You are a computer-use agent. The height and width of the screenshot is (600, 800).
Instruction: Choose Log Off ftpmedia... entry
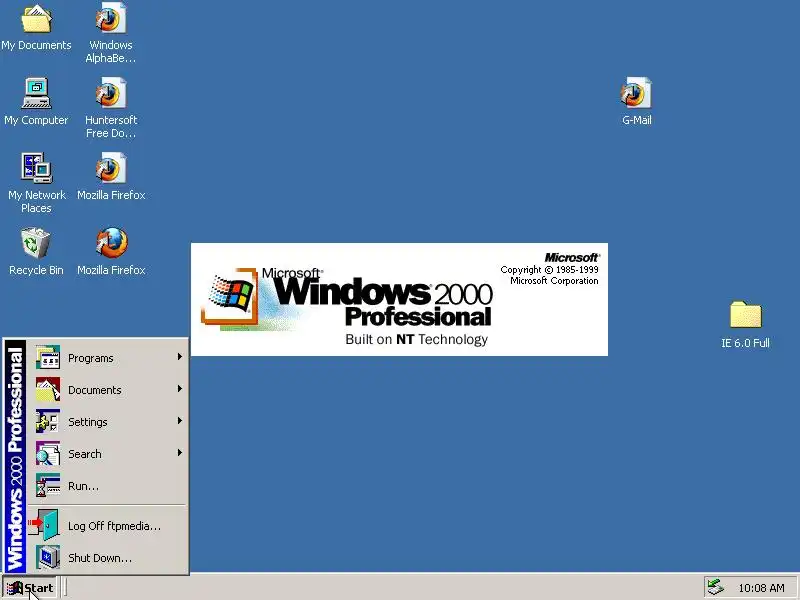coord(107,526)
